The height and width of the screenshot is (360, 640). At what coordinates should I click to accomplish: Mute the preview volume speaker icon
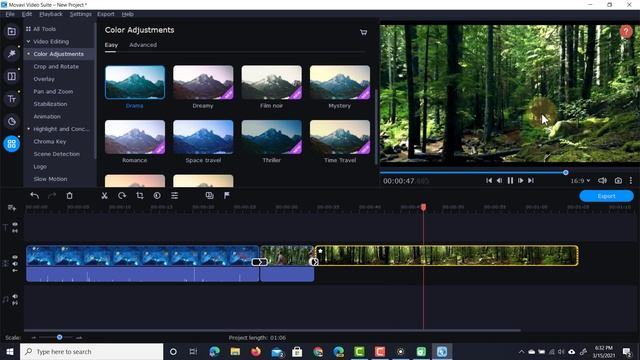tap(602, 180)
